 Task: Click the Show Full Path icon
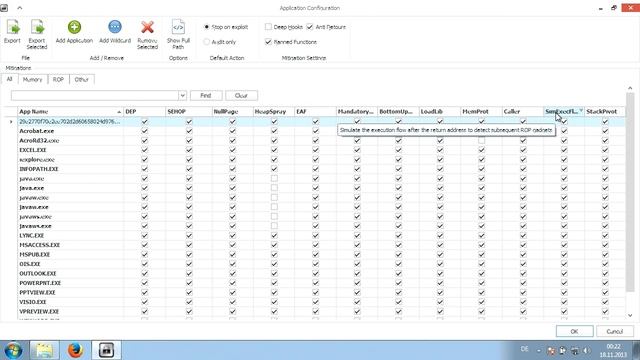178,27
